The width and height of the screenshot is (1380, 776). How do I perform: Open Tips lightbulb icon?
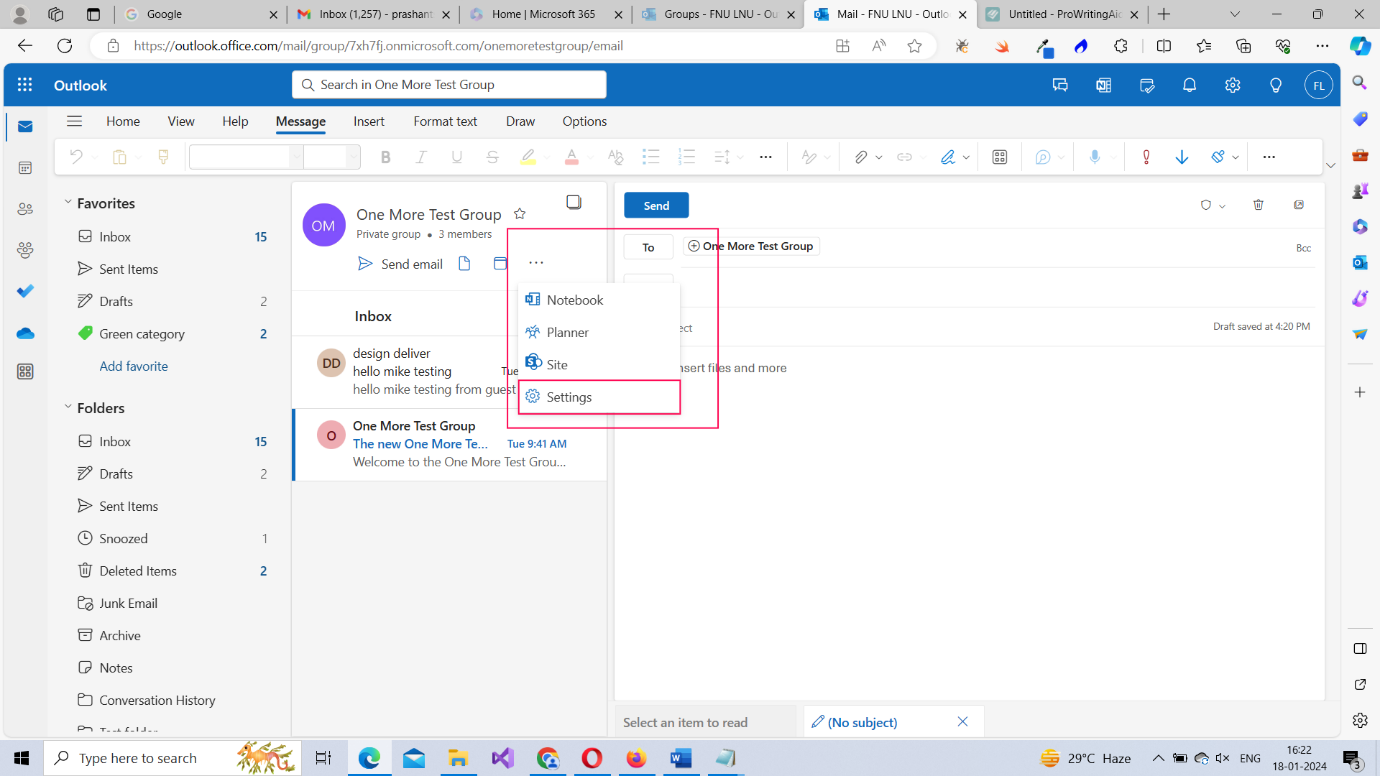[x=1275, y=85]
